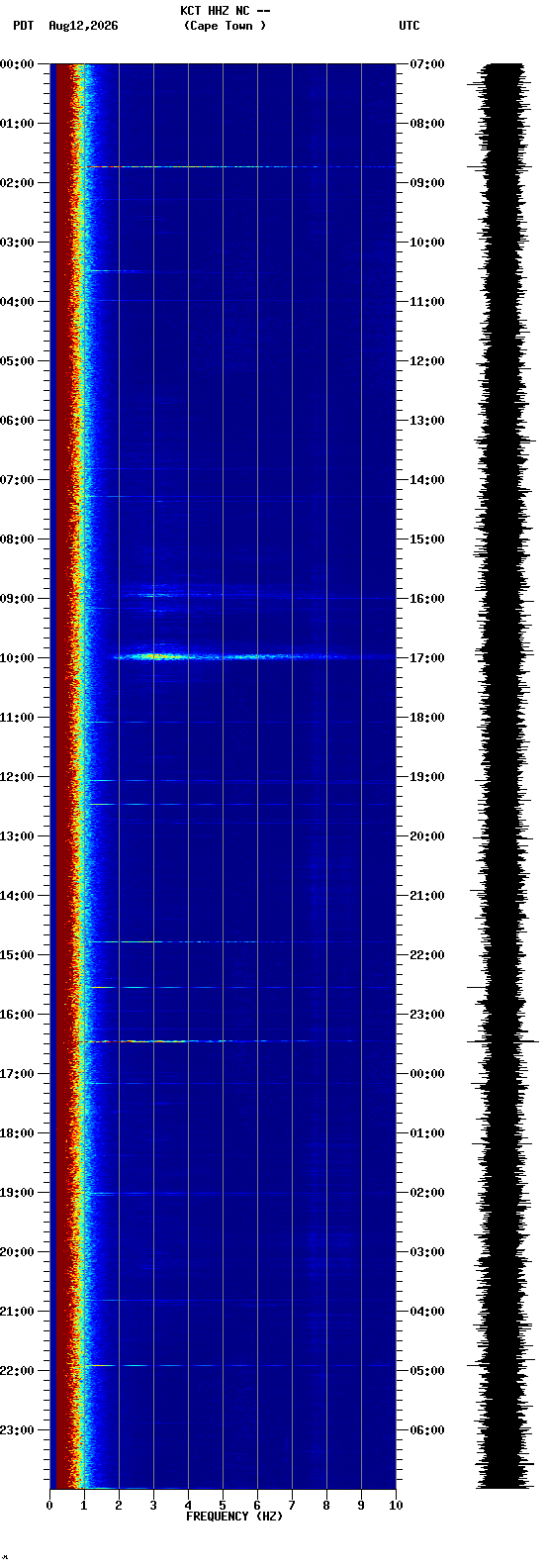Click the 00:00 UTC time label
The width and height of the screenshot is (546, 1568).
click(427, 1074)
